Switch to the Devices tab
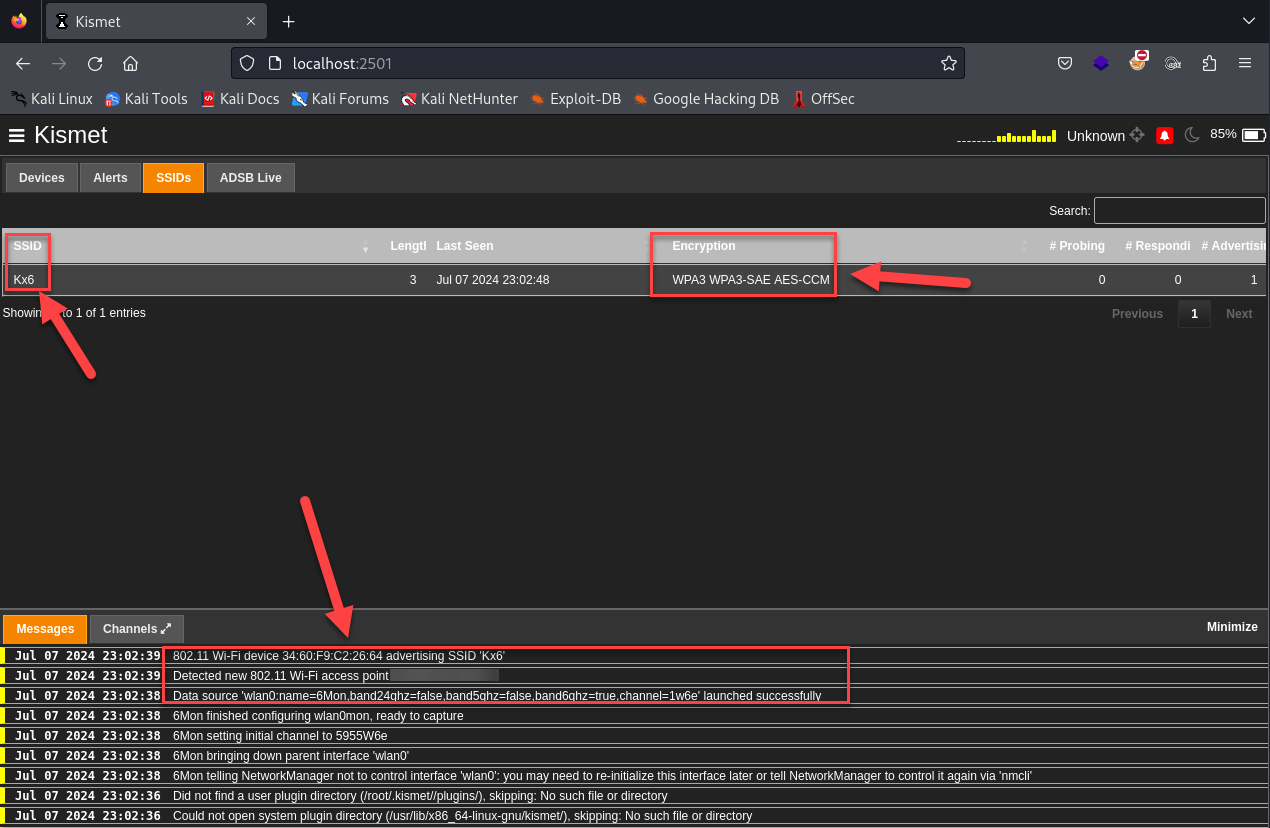1270x828 pixels. coord(42,178)
